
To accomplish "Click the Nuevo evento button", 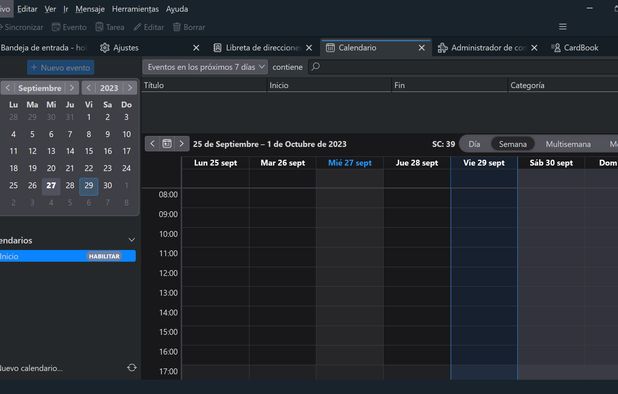I will point(61,68).
